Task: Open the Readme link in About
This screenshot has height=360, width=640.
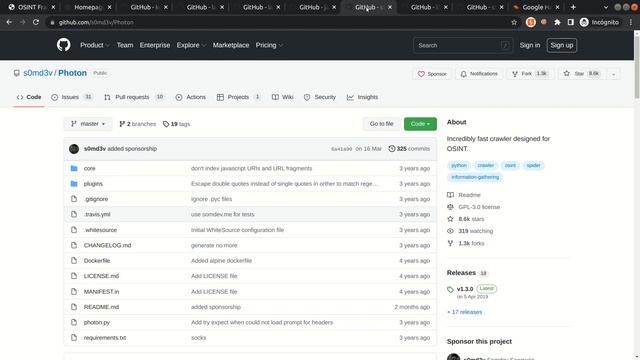Action: [x=469, y=195]
